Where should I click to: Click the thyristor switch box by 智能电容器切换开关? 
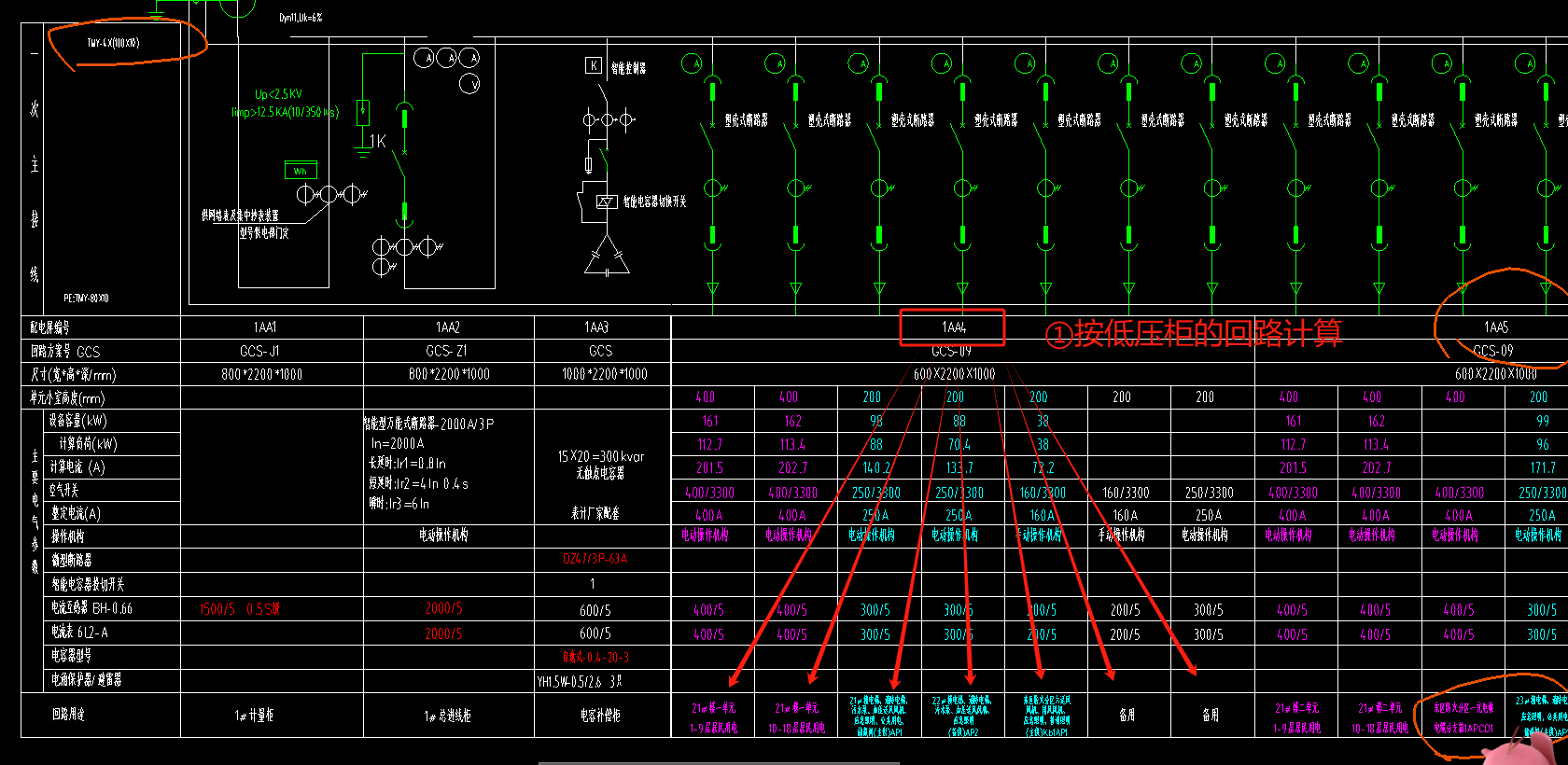[x=607, y=202]
